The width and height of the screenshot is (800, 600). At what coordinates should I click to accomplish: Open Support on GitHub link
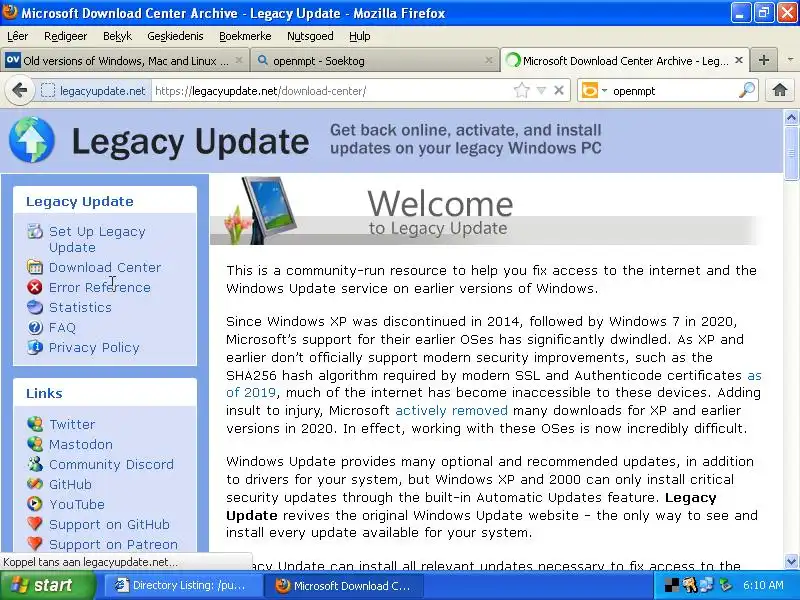(x=109, y=524)
